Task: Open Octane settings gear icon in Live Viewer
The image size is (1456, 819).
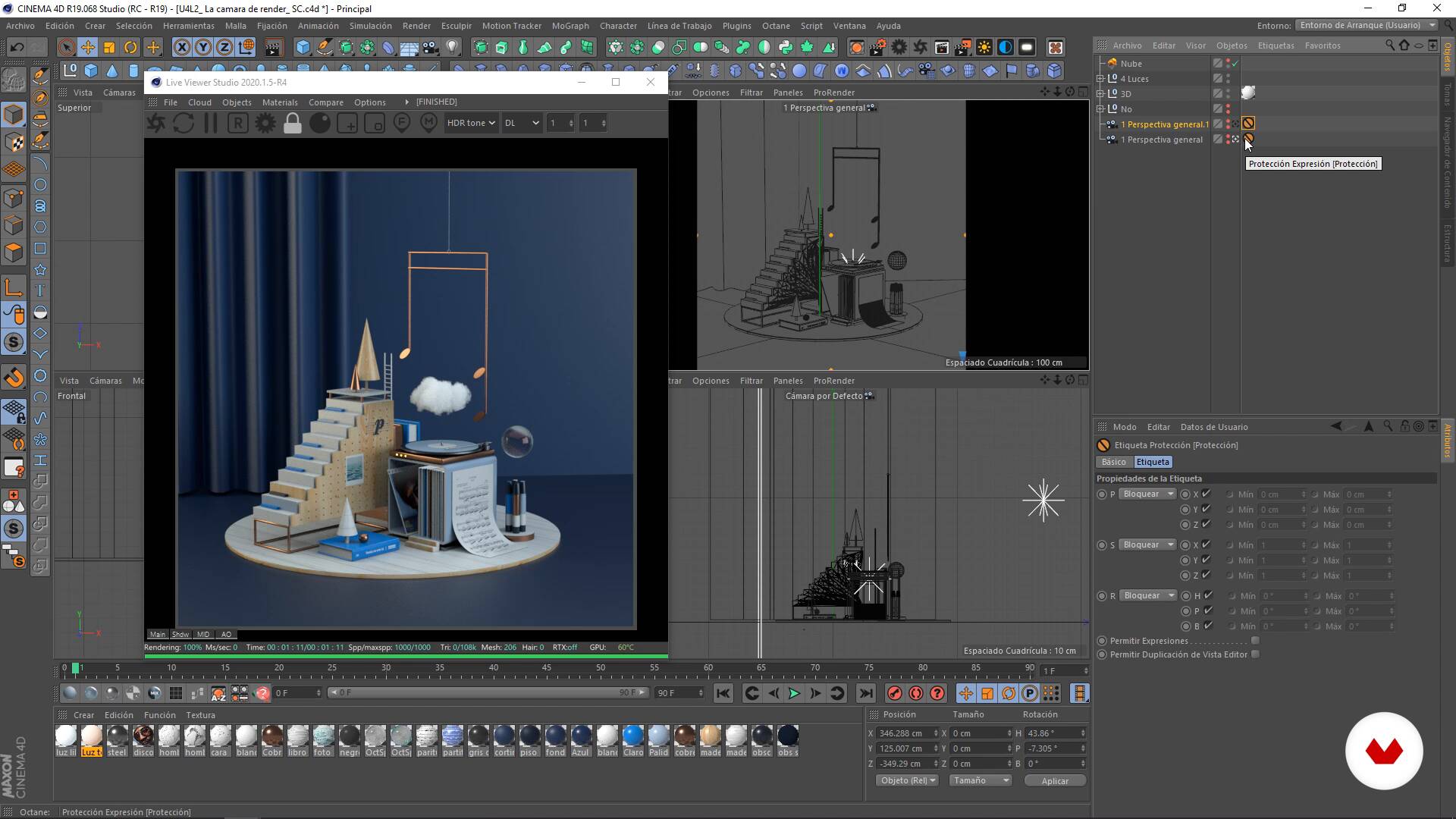Action: pyautogui.click(x=265, y=123)
